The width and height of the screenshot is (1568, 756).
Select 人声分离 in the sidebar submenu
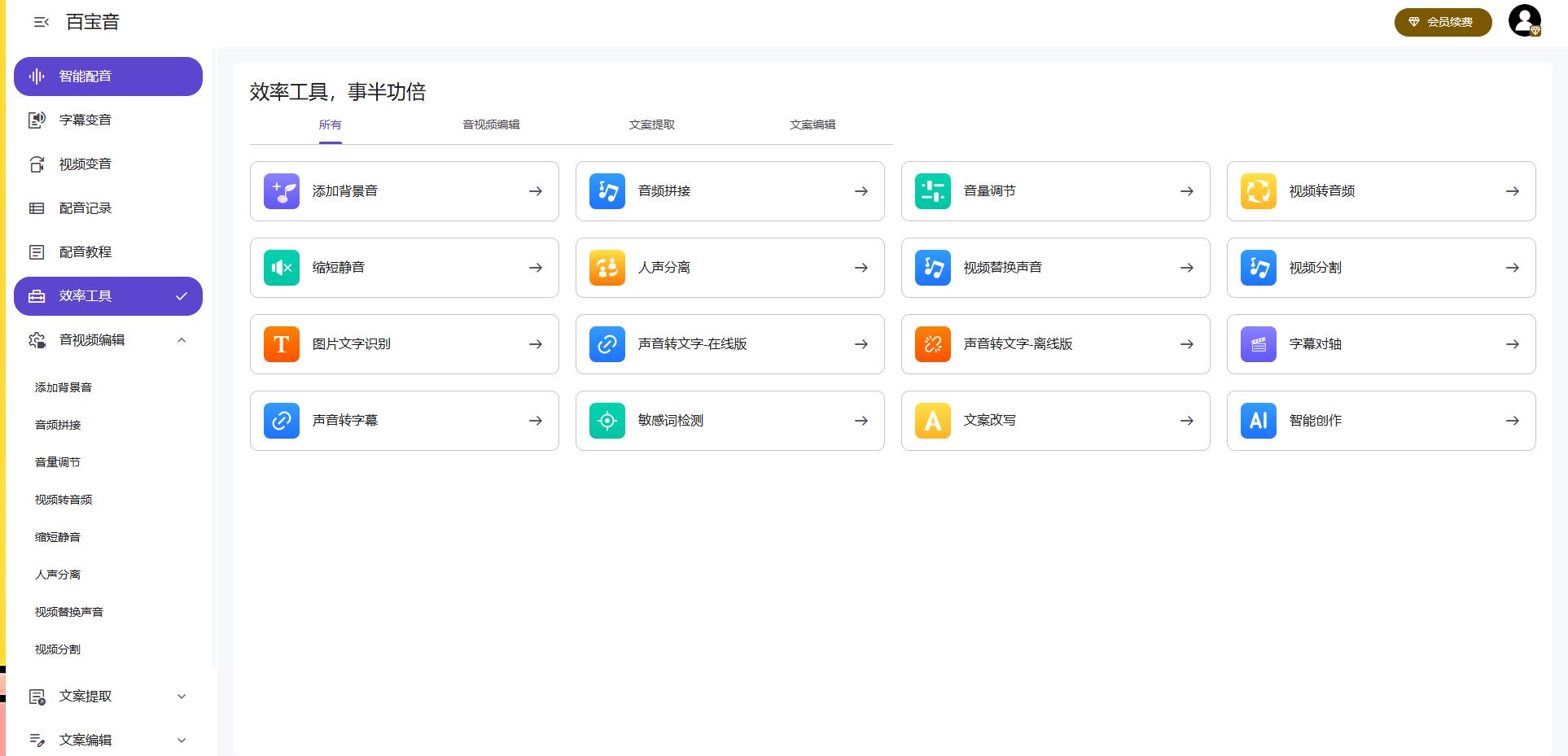[58, 575]
